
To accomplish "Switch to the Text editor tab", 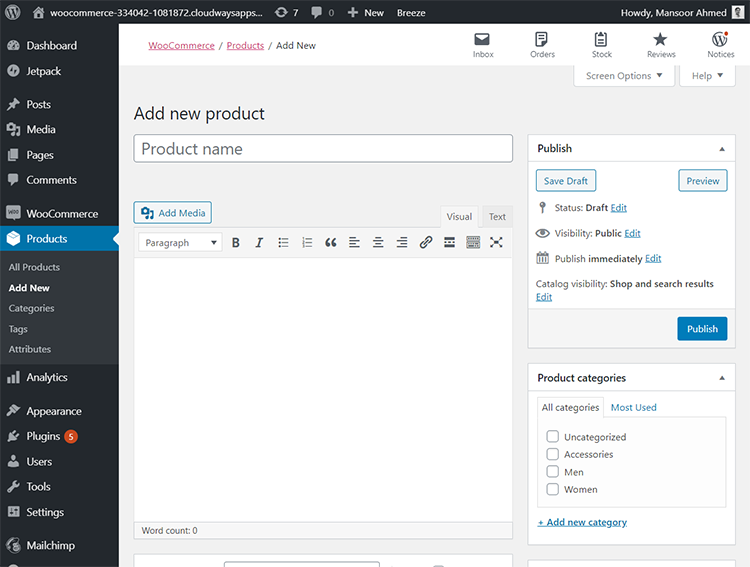I will (497, 217).
